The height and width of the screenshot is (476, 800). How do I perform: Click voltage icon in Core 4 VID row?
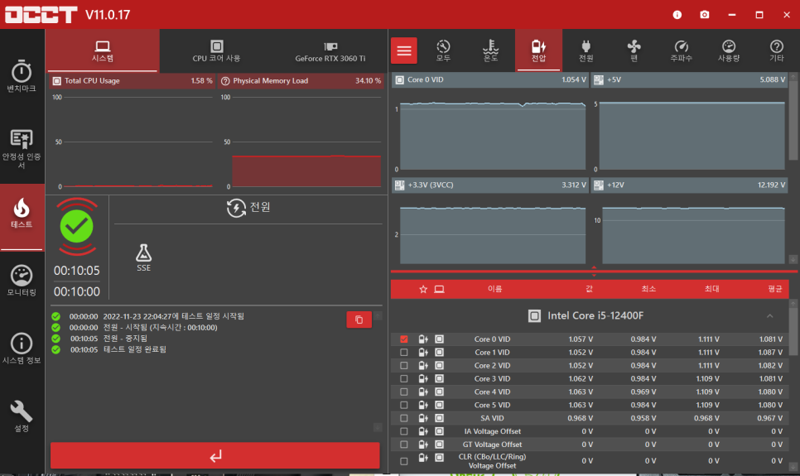[x=423, y=392]
